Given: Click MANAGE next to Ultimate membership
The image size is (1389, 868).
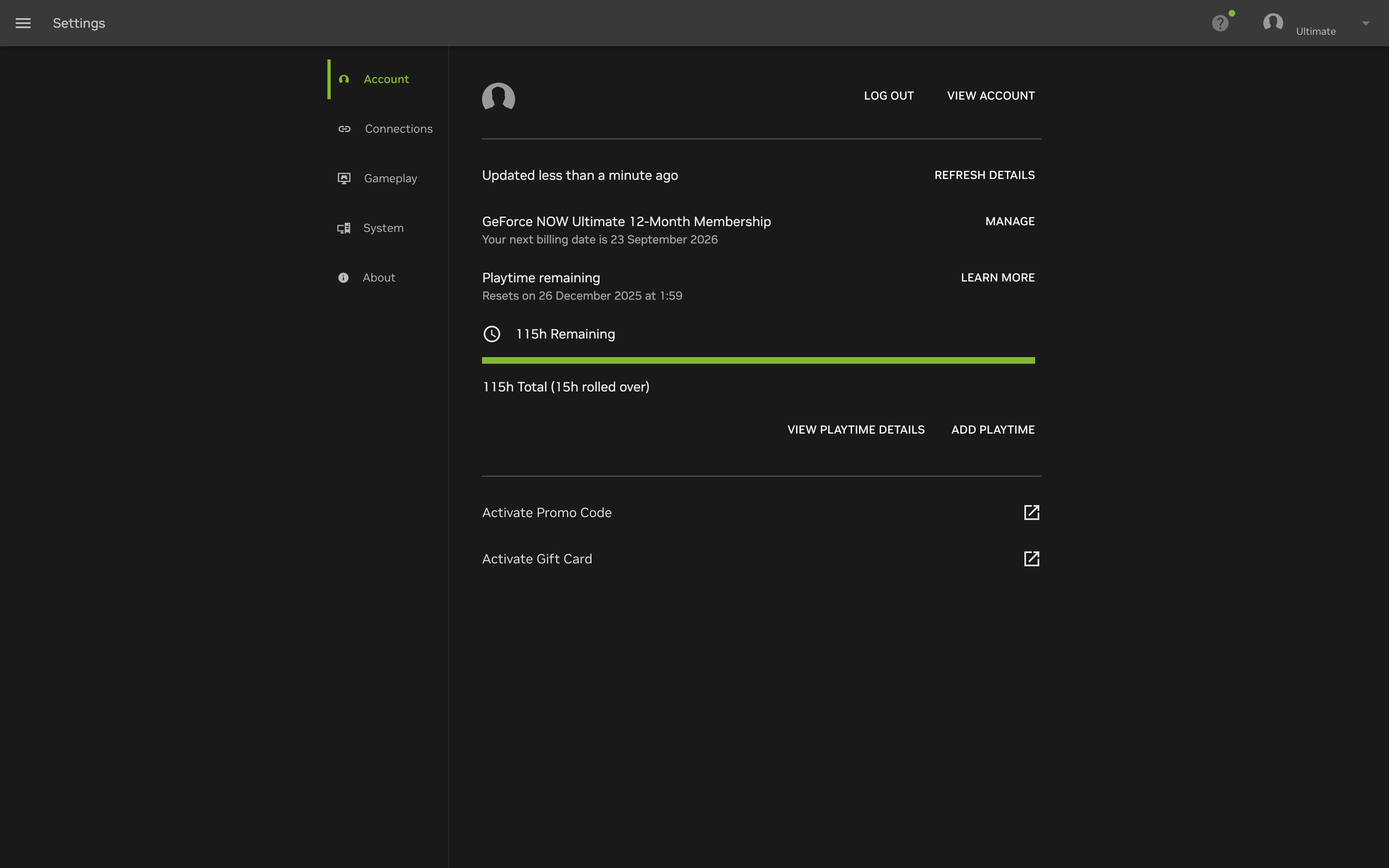Looking at the screenshot, I should (1010, 222).
